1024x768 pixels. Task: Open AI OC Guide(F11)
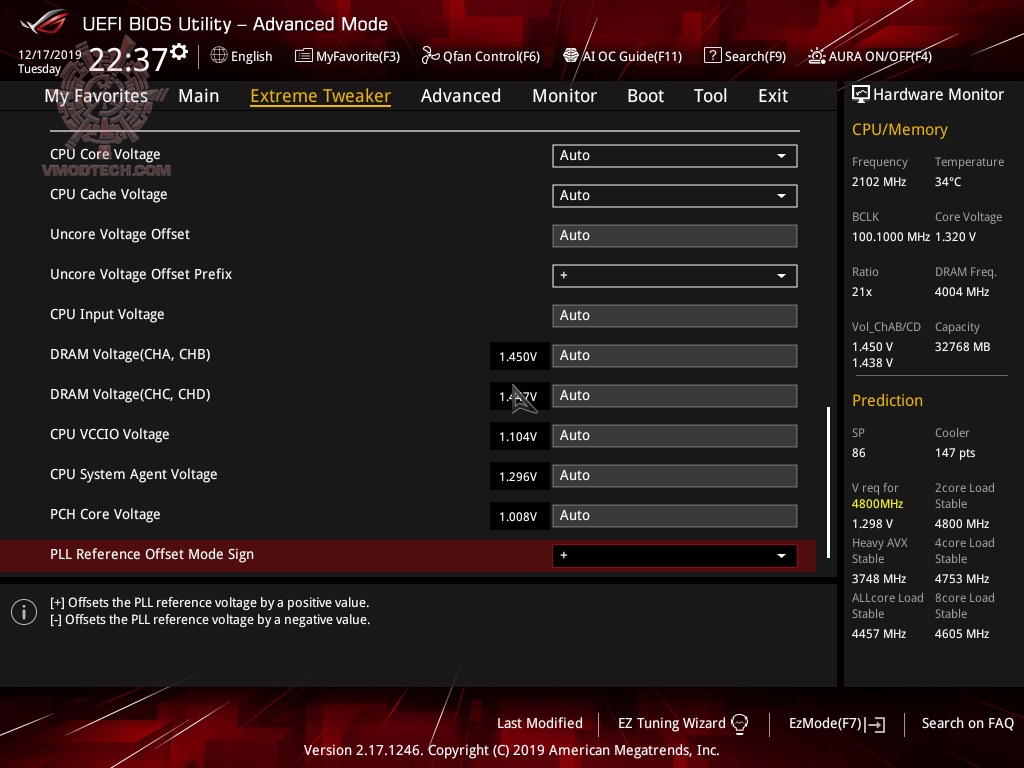(622, 56)
